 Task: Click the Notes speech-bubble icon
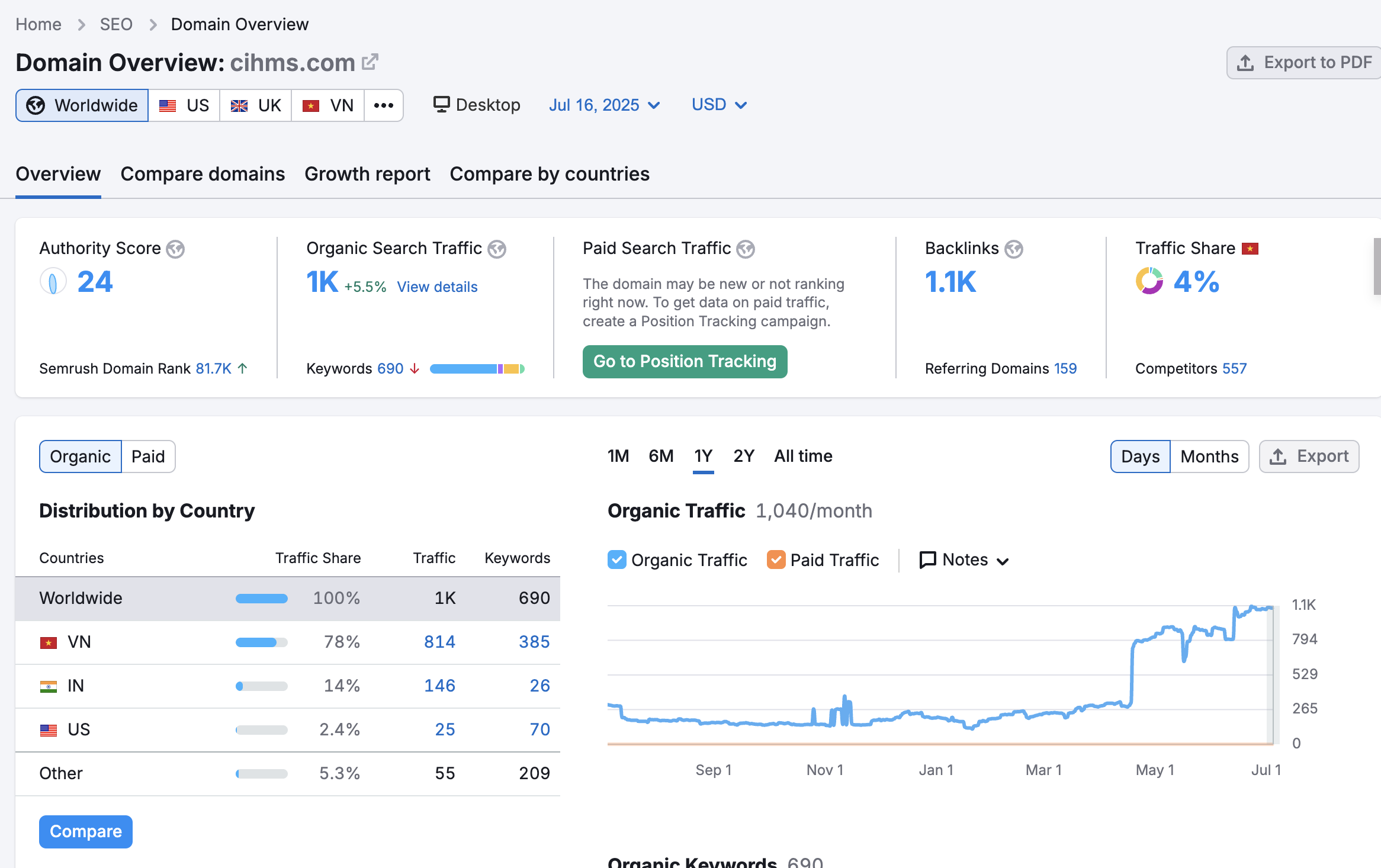[927, 559]
